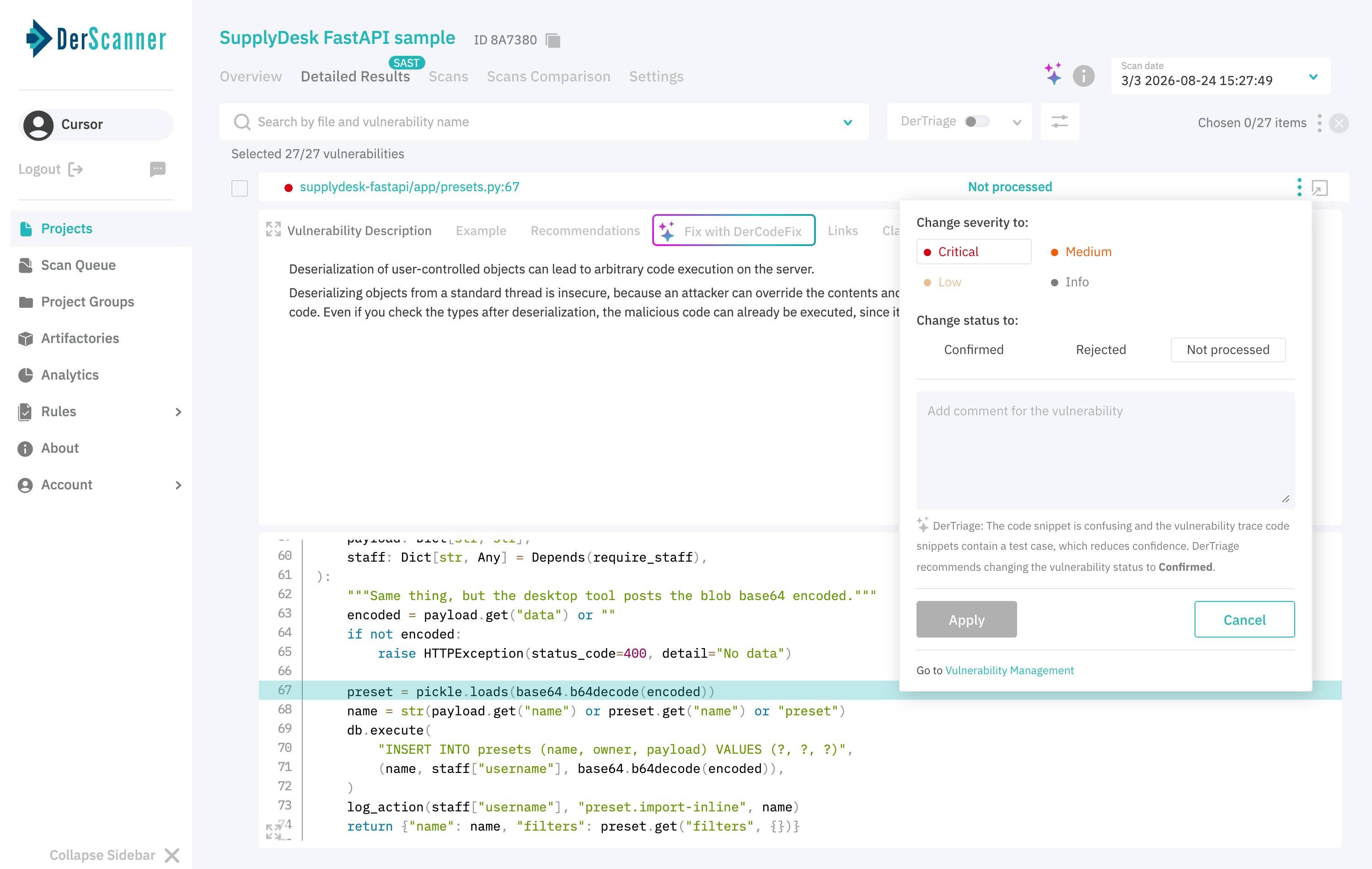Expand the DerTriage dropdown chevron
This screenshot has width=1372, height=869.
coord(1017,122)
